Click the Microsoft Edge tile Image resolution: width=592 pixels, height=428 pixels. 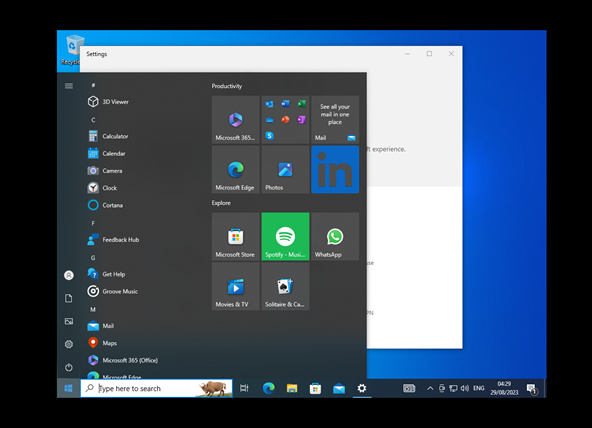(236, 169)
